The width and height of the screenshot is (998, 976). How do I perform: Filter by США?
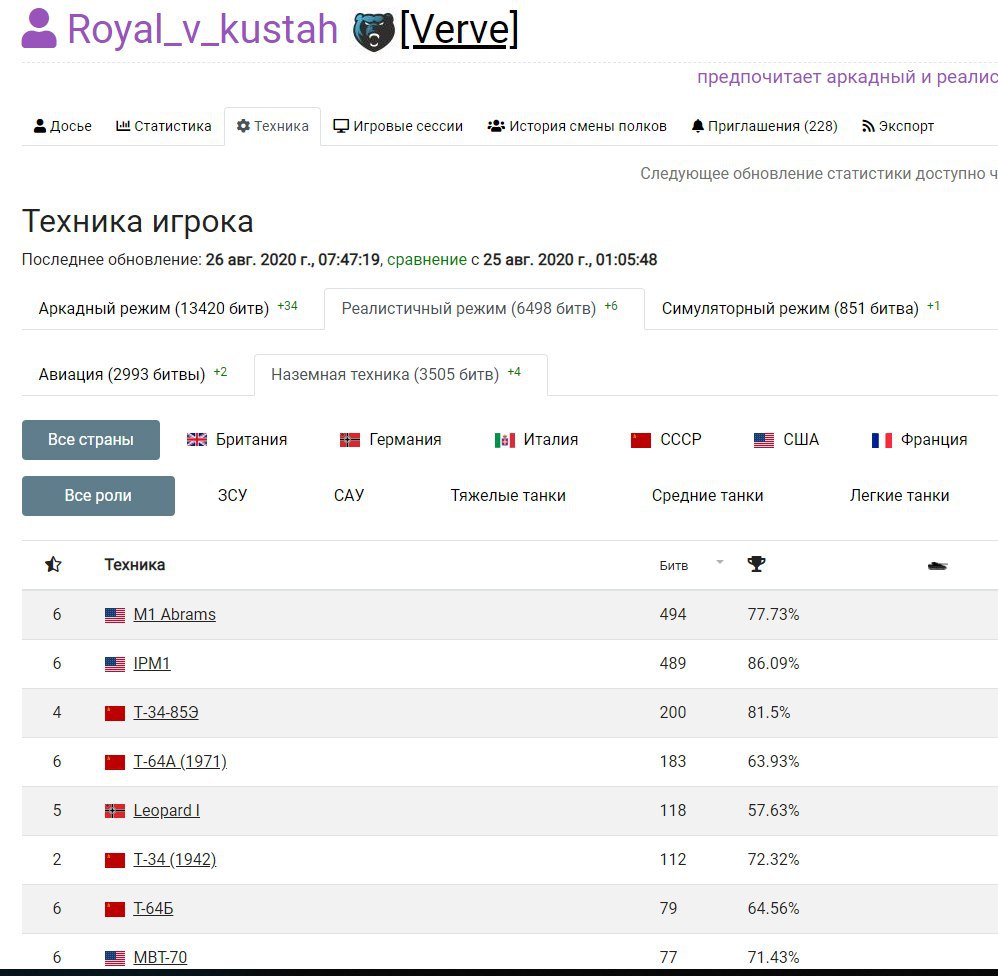click(786, 440)
